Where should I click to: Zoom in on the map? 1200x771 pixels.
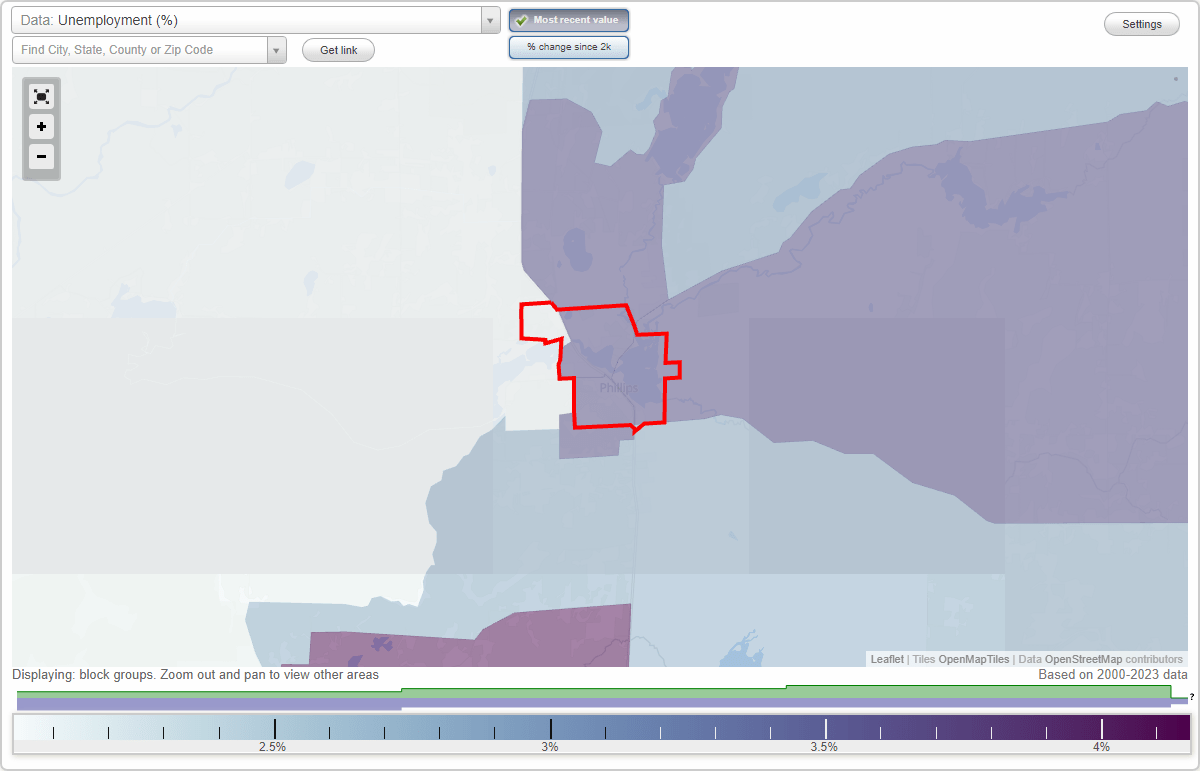point(41,127)
